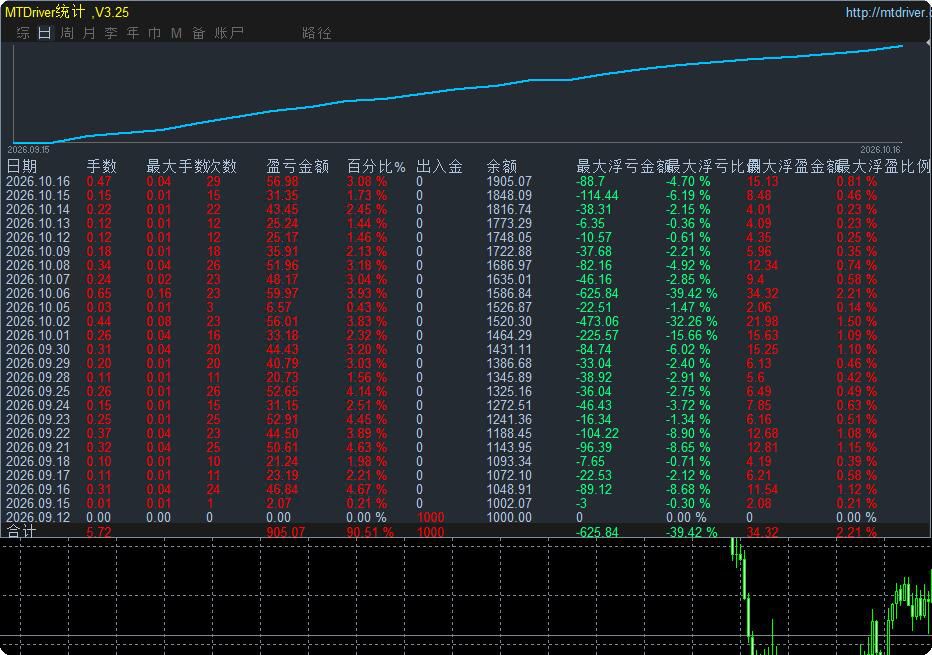932x655 pixels.
Task: Click the 百分比% column header
Action: point(376,166)
